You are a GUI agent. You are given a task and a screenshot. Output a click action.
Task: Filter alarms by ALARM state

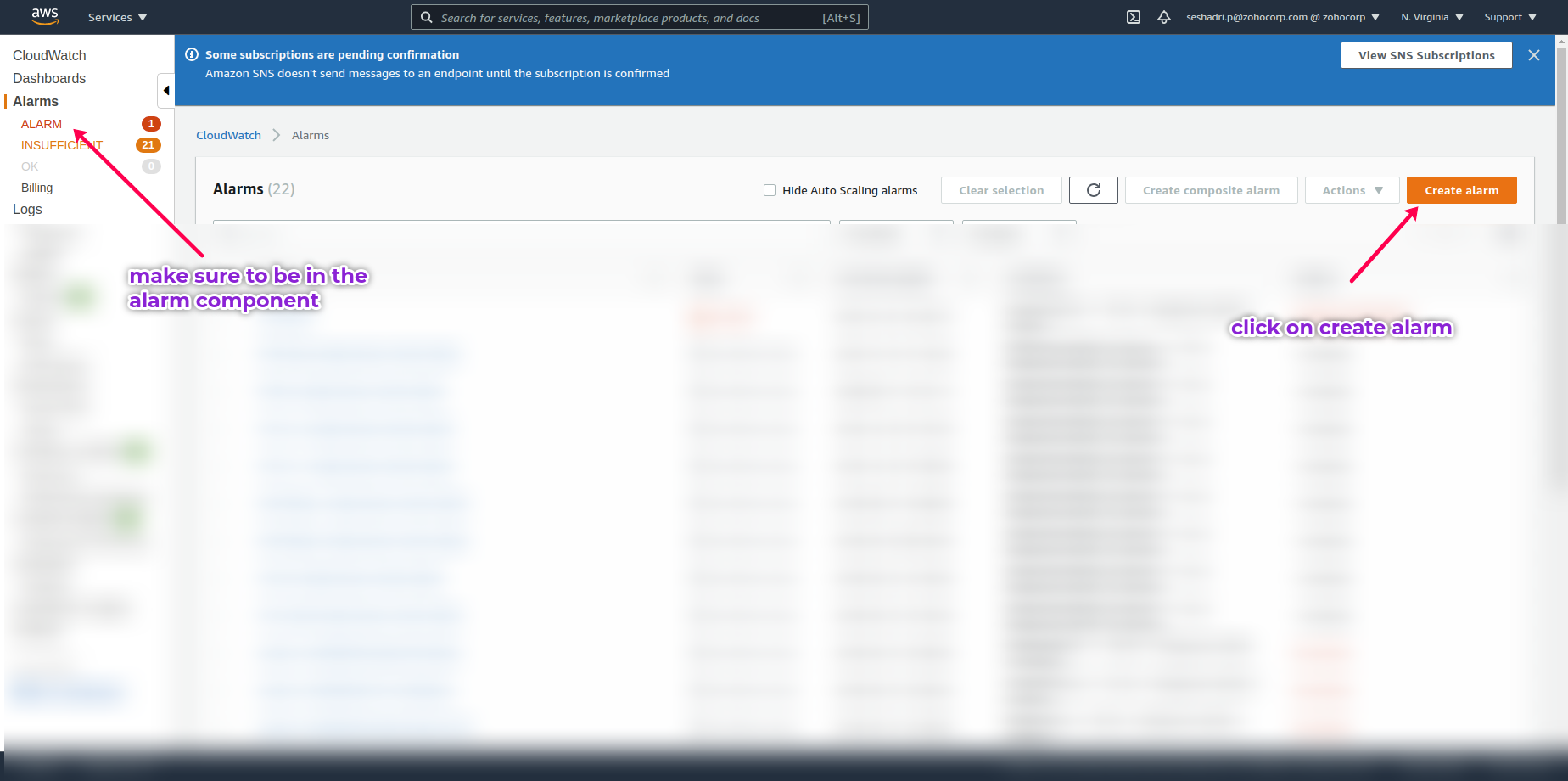42,124
